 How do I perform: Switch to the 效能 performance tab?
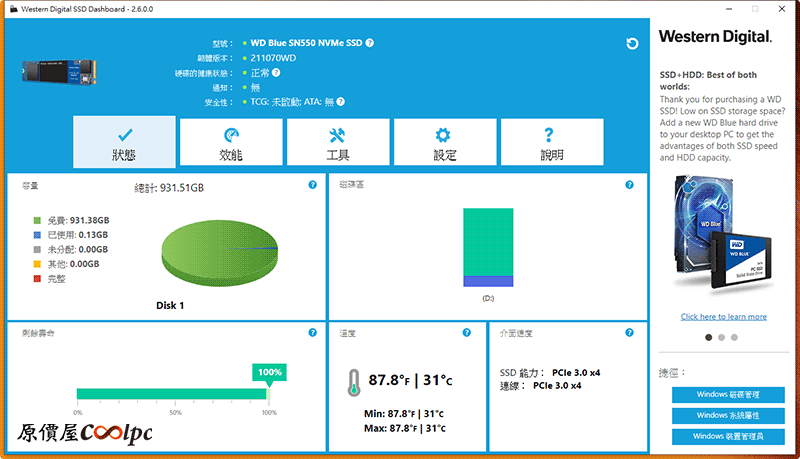point(231,142)
